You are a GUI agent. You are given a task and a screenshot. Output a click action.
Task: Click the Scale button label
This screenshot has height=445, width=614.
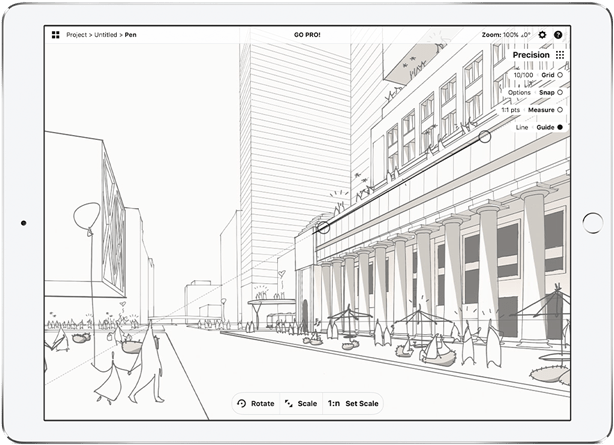[307, 403]
